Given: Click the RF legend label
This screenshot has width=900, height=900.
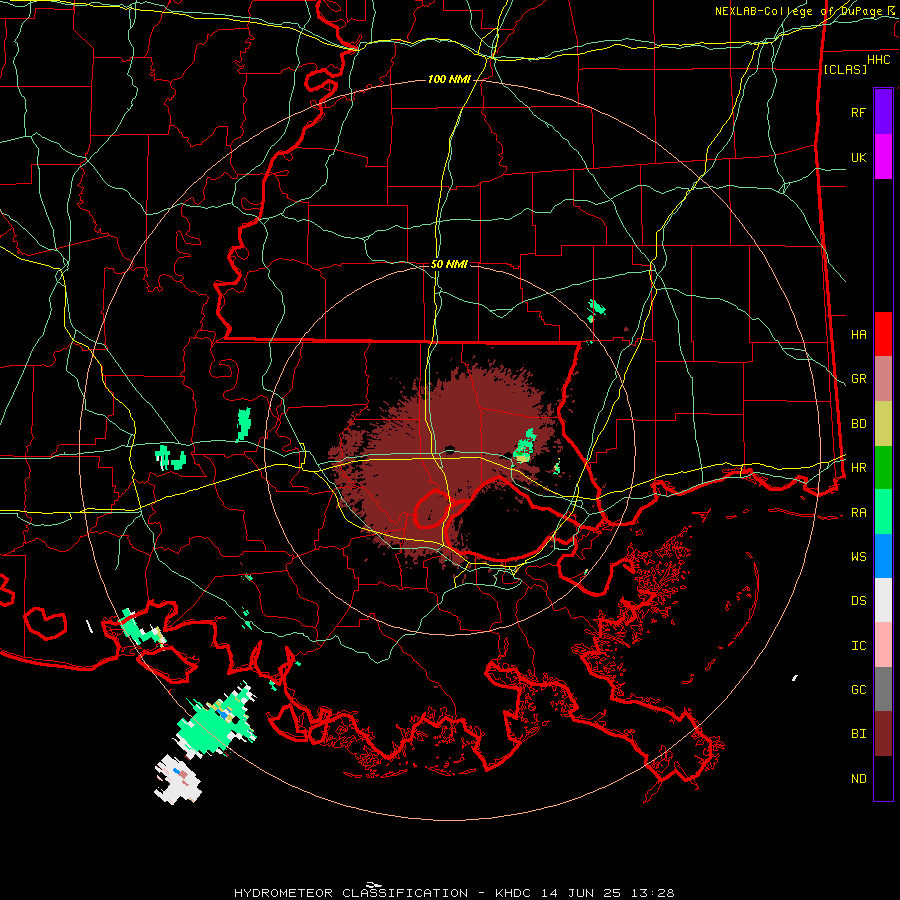Looking at the screenshot, I should coord(858,112).
